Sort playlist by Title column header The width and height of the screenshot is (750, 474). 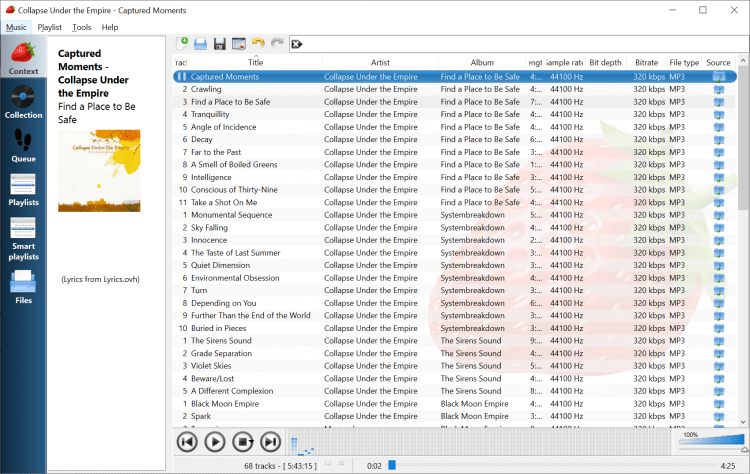[x=255, y=62]
